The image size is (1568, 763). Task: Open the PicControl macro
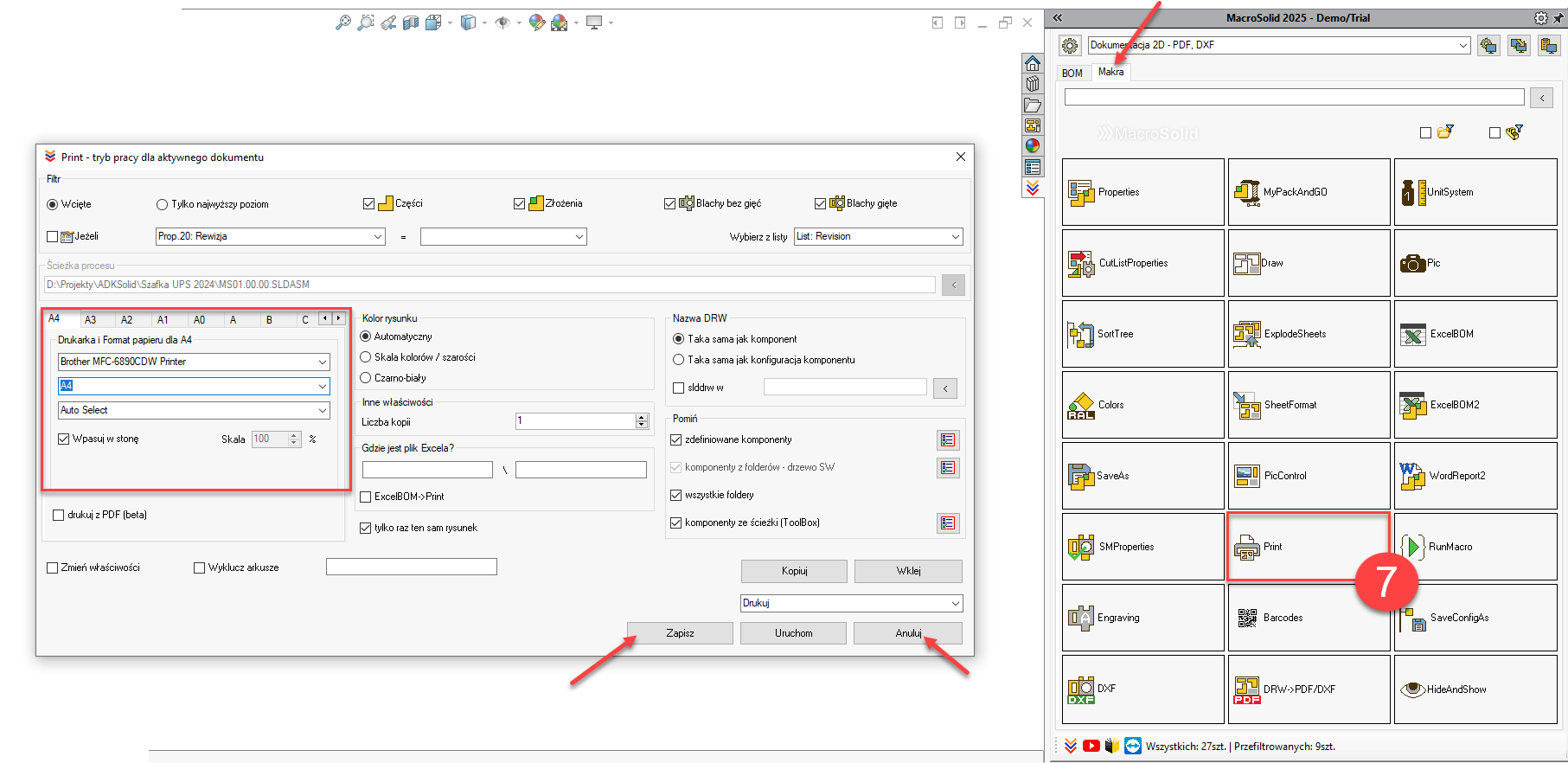tap(1309, 476)
